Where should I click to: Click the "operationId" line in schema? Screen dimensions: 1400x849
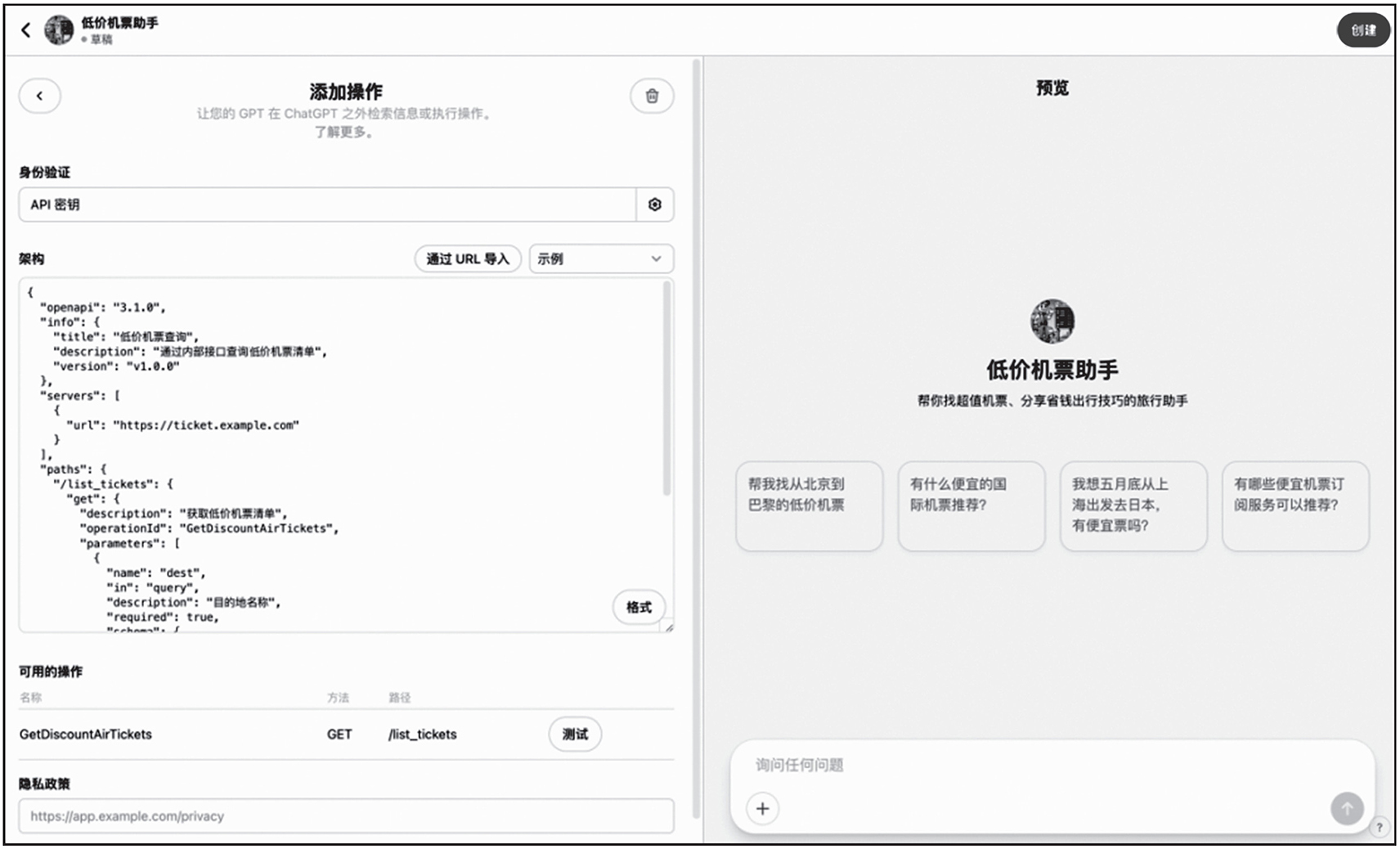click(209, 528)
